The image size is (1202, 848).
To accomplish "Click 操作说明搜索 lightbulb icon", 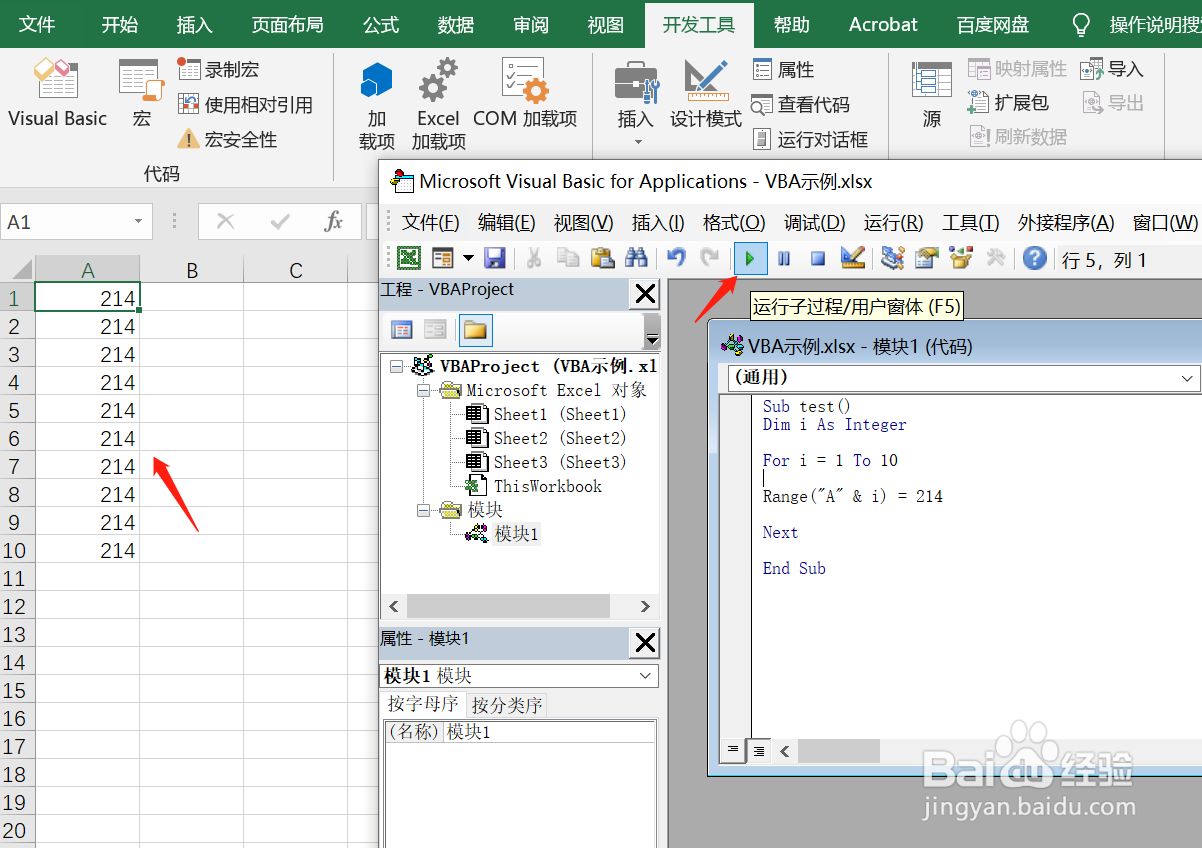I will point(1081,24).
